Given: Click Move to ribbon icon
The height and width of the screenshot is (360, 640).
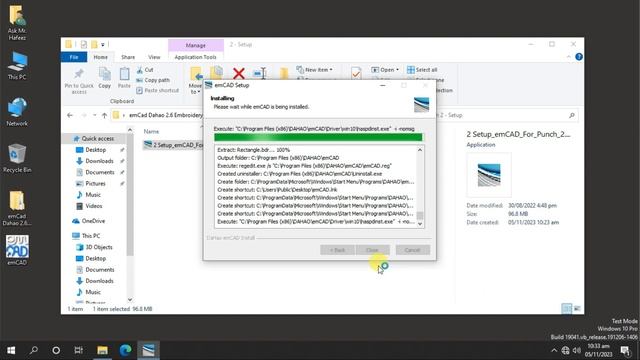Looking at the screenshot, I should tap(196, 80).
